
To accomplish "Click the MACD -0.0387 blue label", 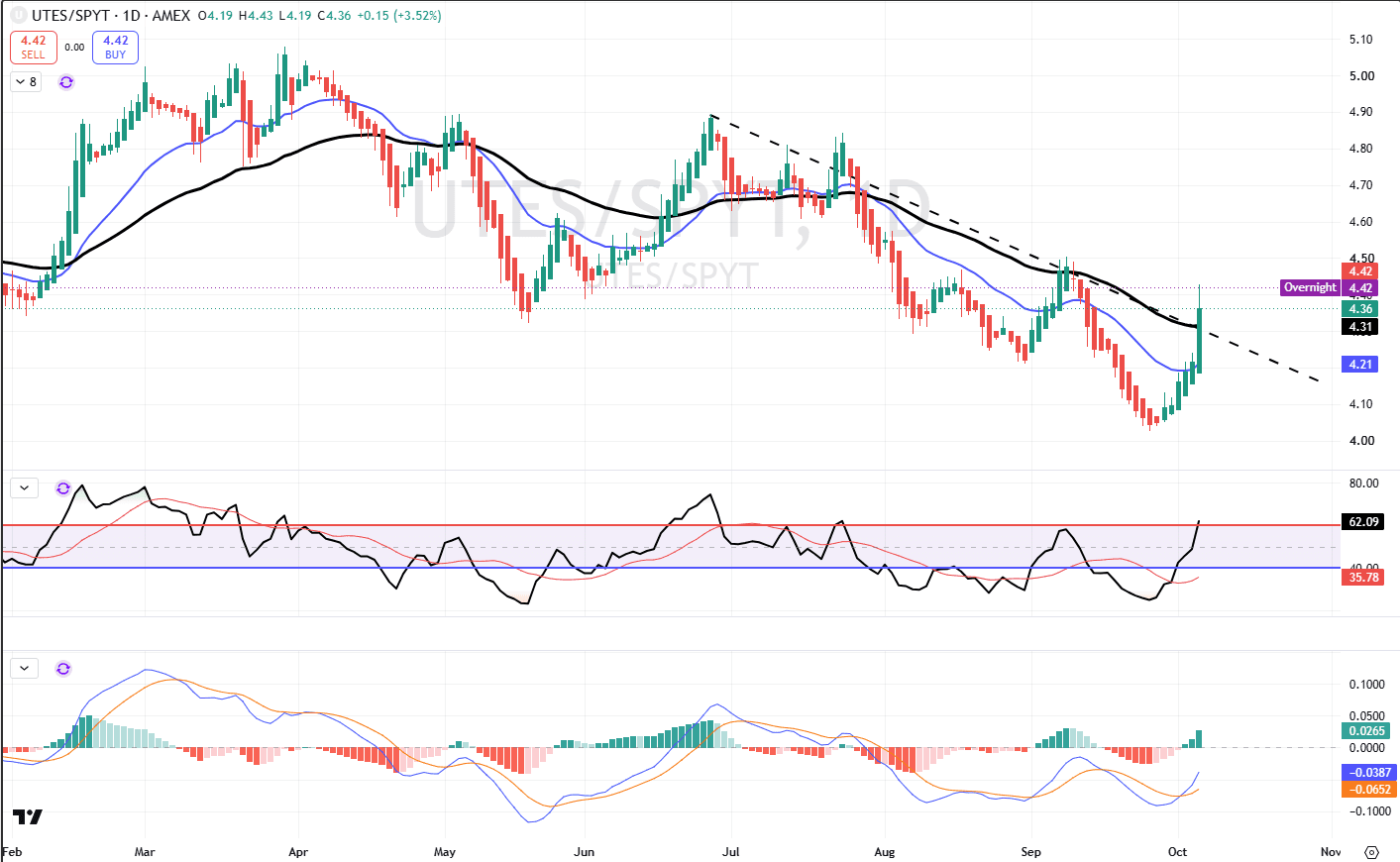I will coord(1368,773).
